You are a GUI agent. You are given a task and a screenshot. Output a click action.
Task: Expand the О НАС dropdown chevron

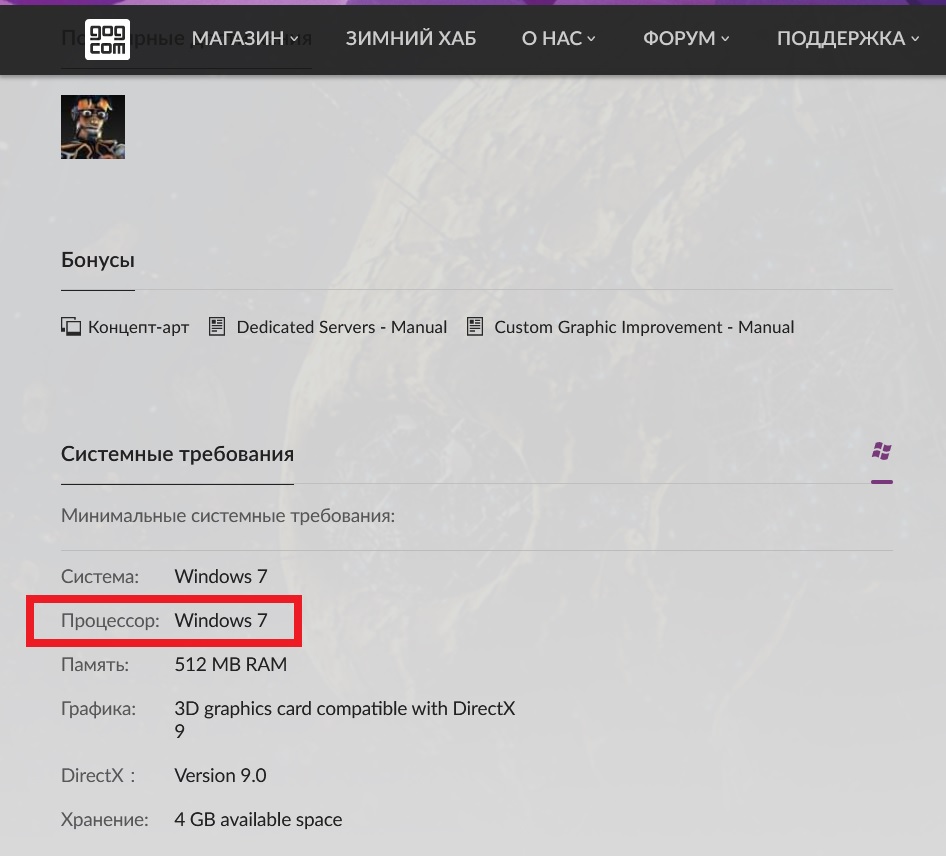point(591,39)
